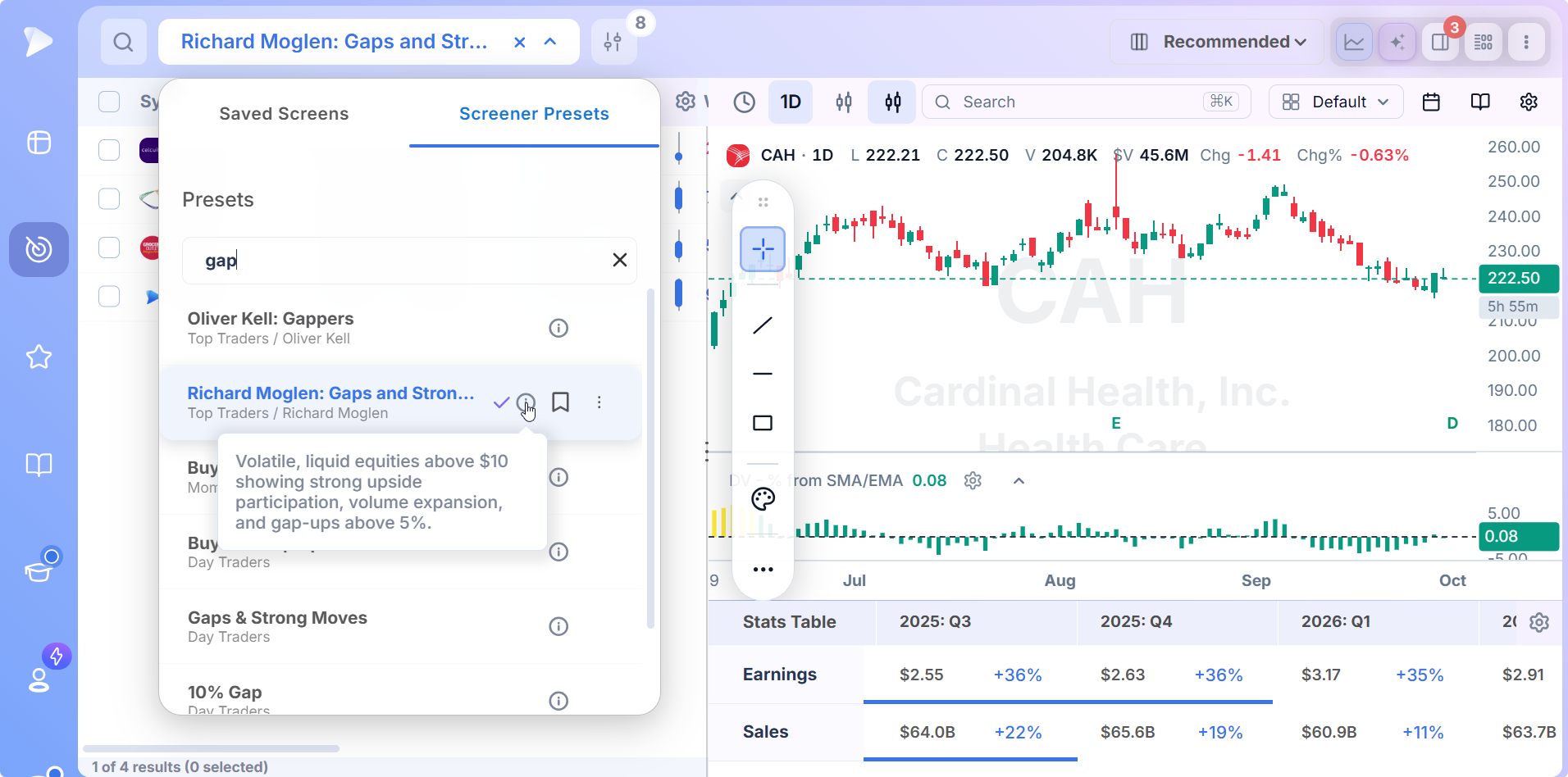Open the screener filters slider icon
The image size is (1568, 777).
tap(613, 43)
